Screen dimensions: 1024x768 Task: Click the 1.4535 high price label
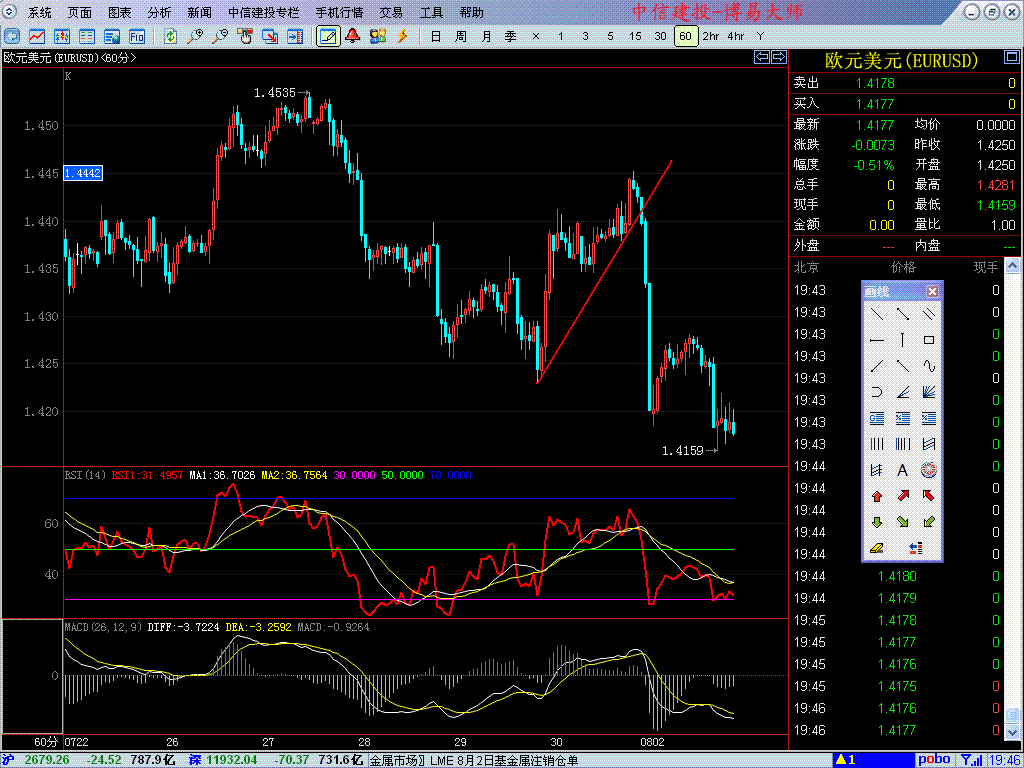pos(275,93)
